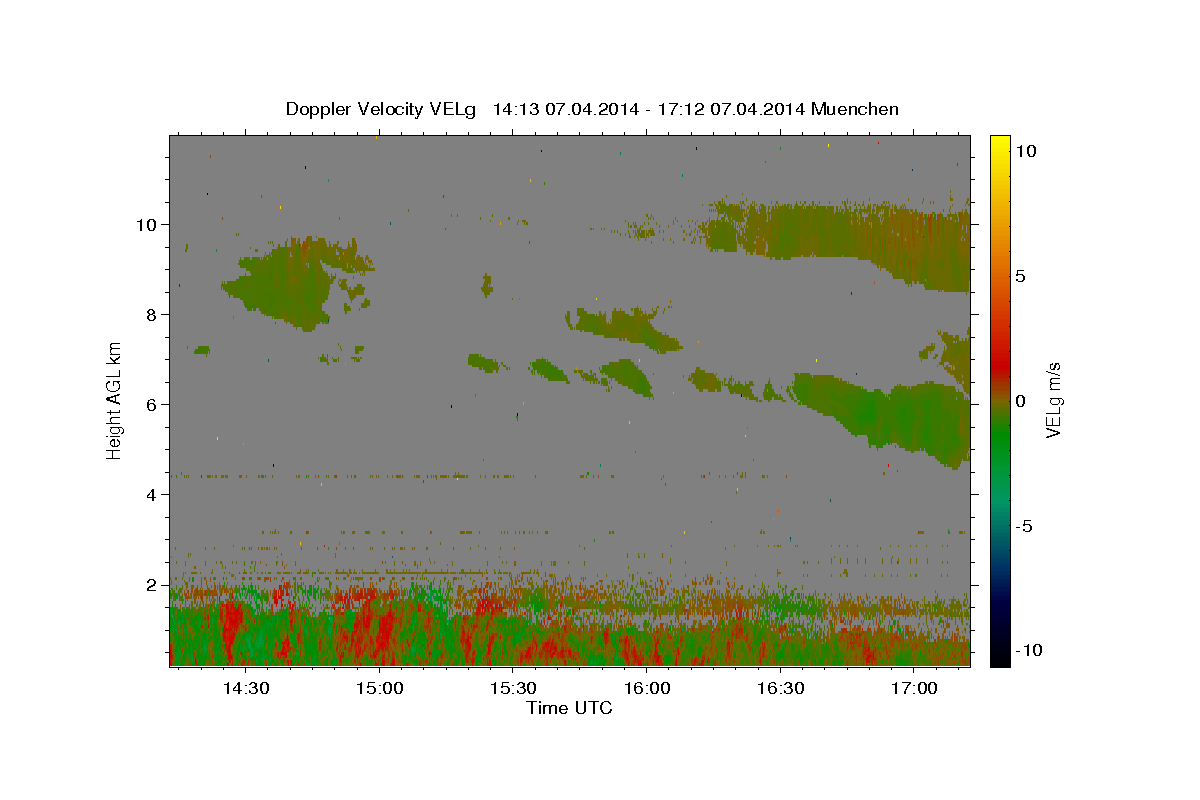This screenshot has height=800, width=1200.
Task: Click the height axis label 6
Action: click(x=153, y=405)
